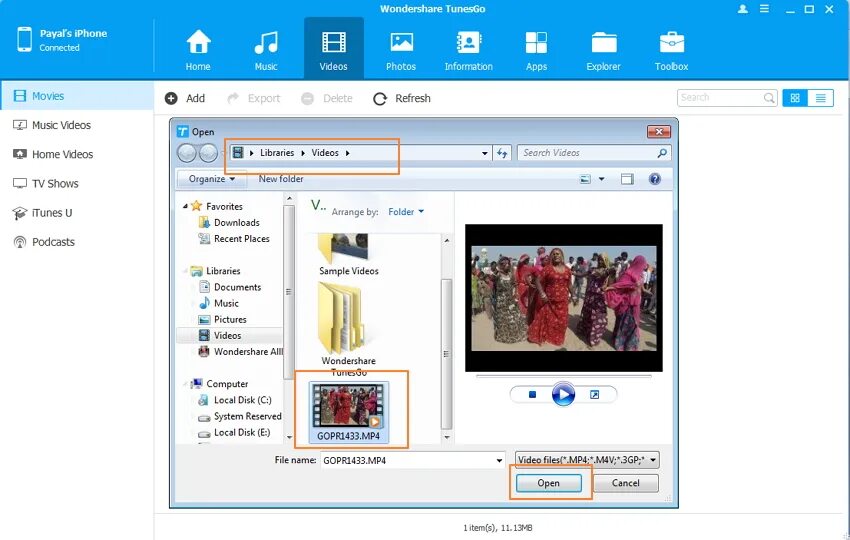This screenshot has height=540, width=850.
Task: Expand the File name dropdown
Action: point(499,461)
